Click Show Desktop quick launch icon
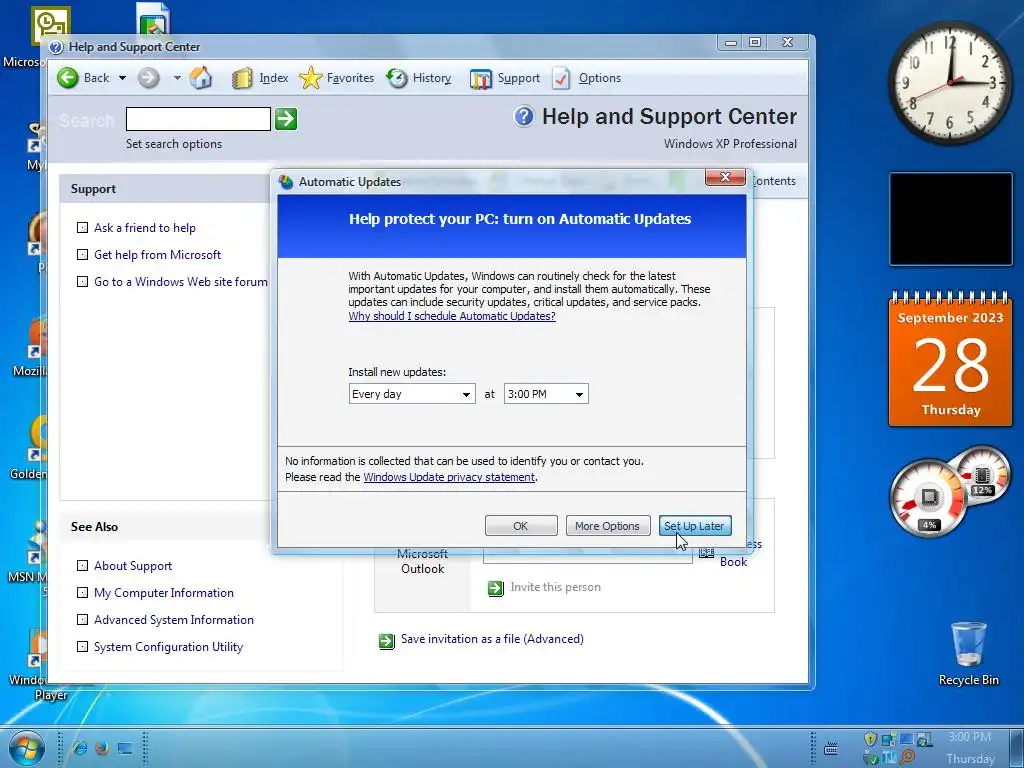 pos(124,748)
